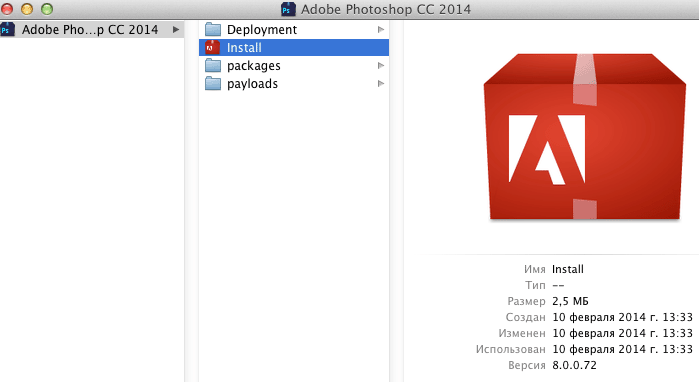Click the version value 8.0.0.72

pyautogui.click(x=574, y=366)
